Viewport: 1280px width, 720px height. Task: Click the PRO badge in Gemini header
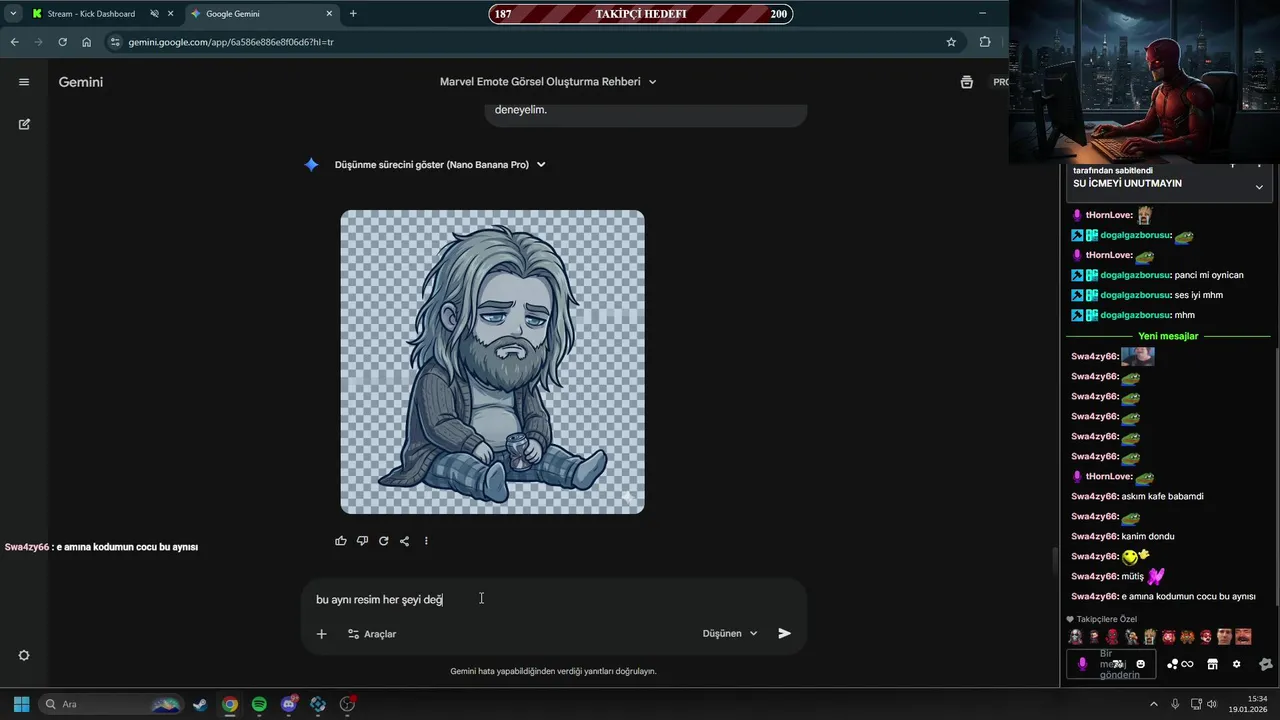click(x=1000, y=82)
